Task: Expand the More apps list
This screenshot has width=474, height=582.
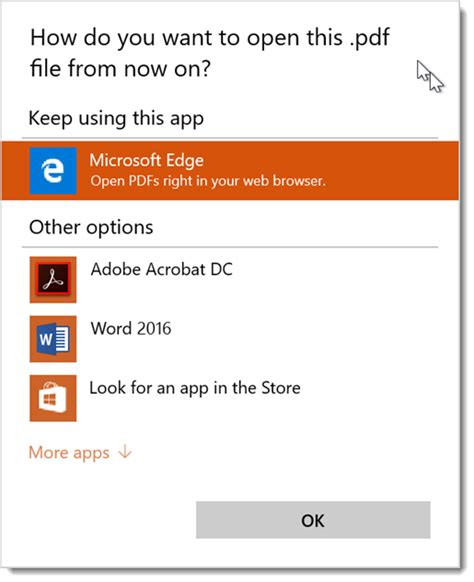Action: pos(80,452)
